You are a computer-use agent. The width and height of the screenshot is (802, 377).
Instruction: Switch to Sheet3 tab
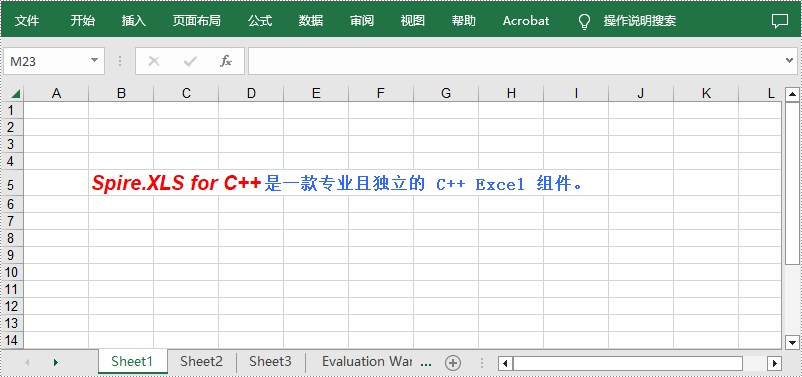click(x=271, y=361)
